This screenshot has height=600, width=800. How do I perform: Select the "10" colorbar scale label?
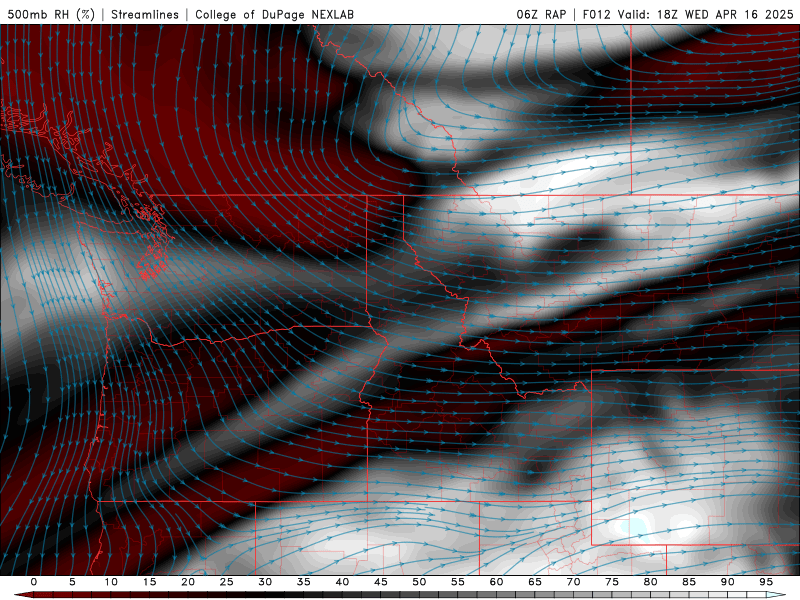coord(111,582)
